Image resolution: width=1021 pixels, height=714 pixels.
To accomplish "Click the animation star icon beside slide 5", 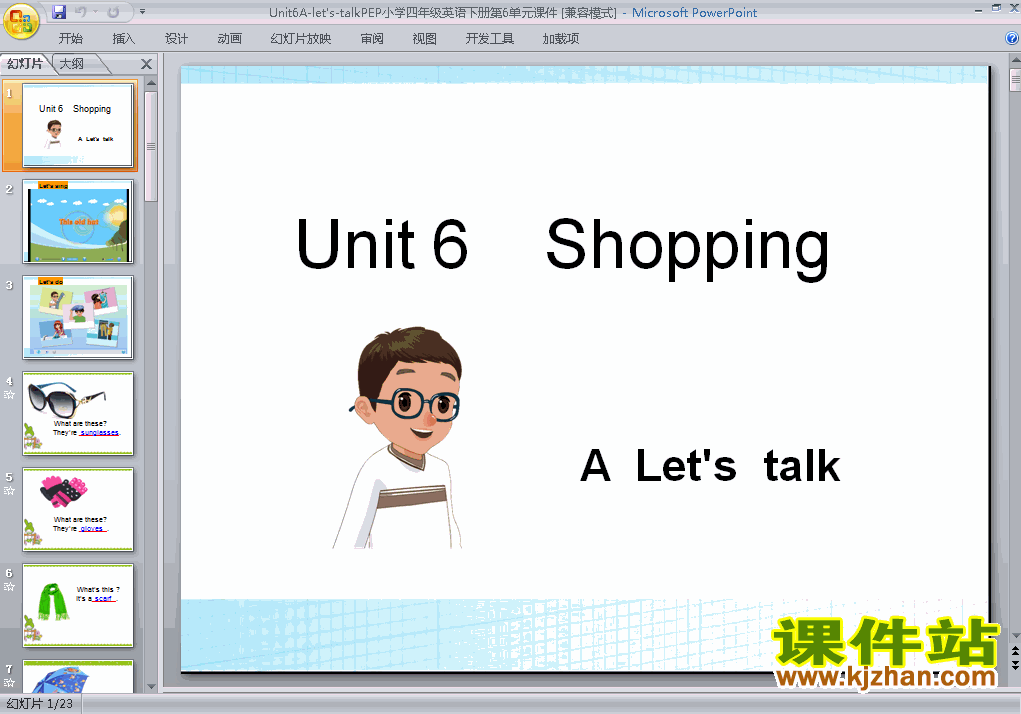I will coord(9,491).
